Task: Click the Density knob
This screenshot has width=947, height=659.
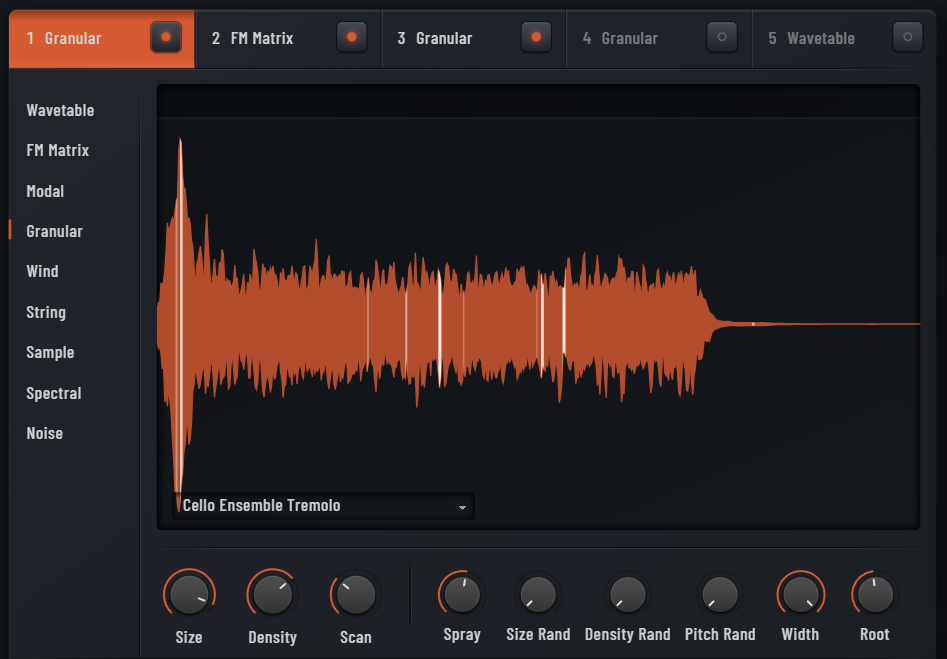Action: pyautogui.click(x=272, y=594)
